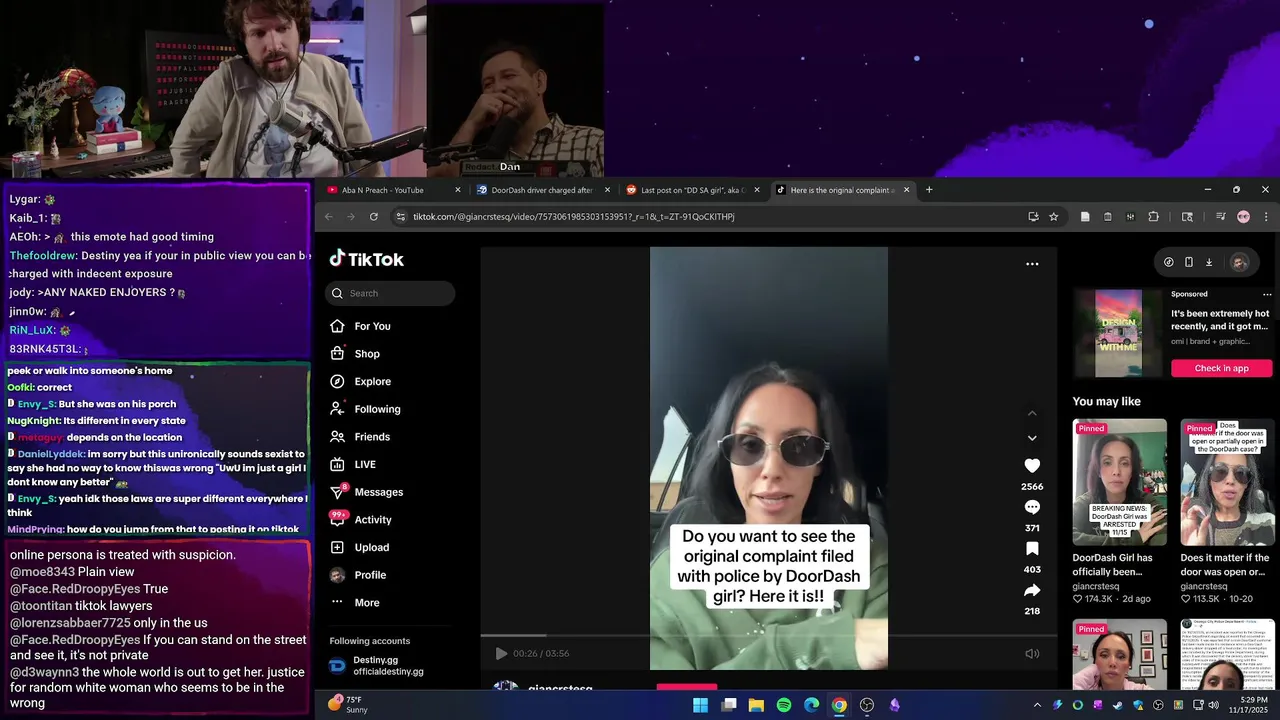The height and width of the screenshot is (720, 1280).
Task: Open Profile page from sidebar
Action: (x=358, y=575)
